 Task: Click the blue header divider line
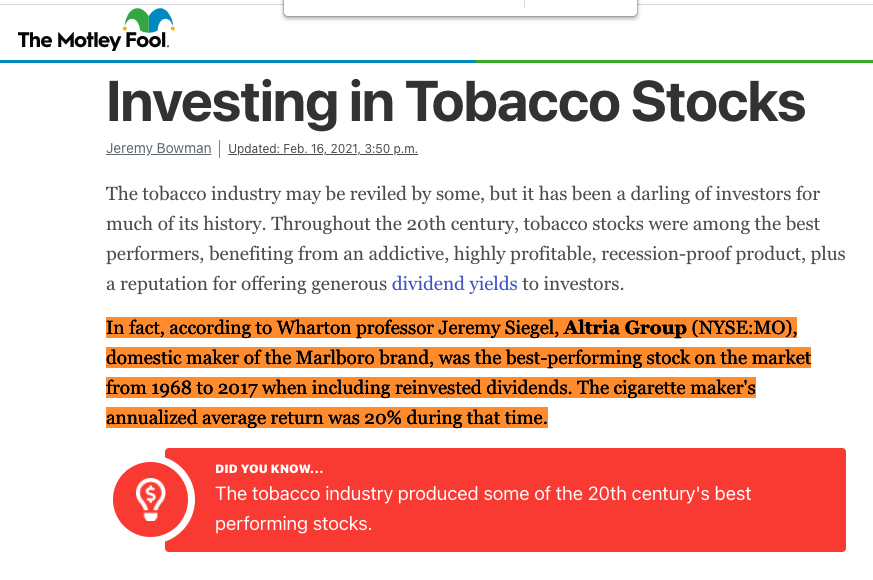pyautogui.click(x=238, y=61)
